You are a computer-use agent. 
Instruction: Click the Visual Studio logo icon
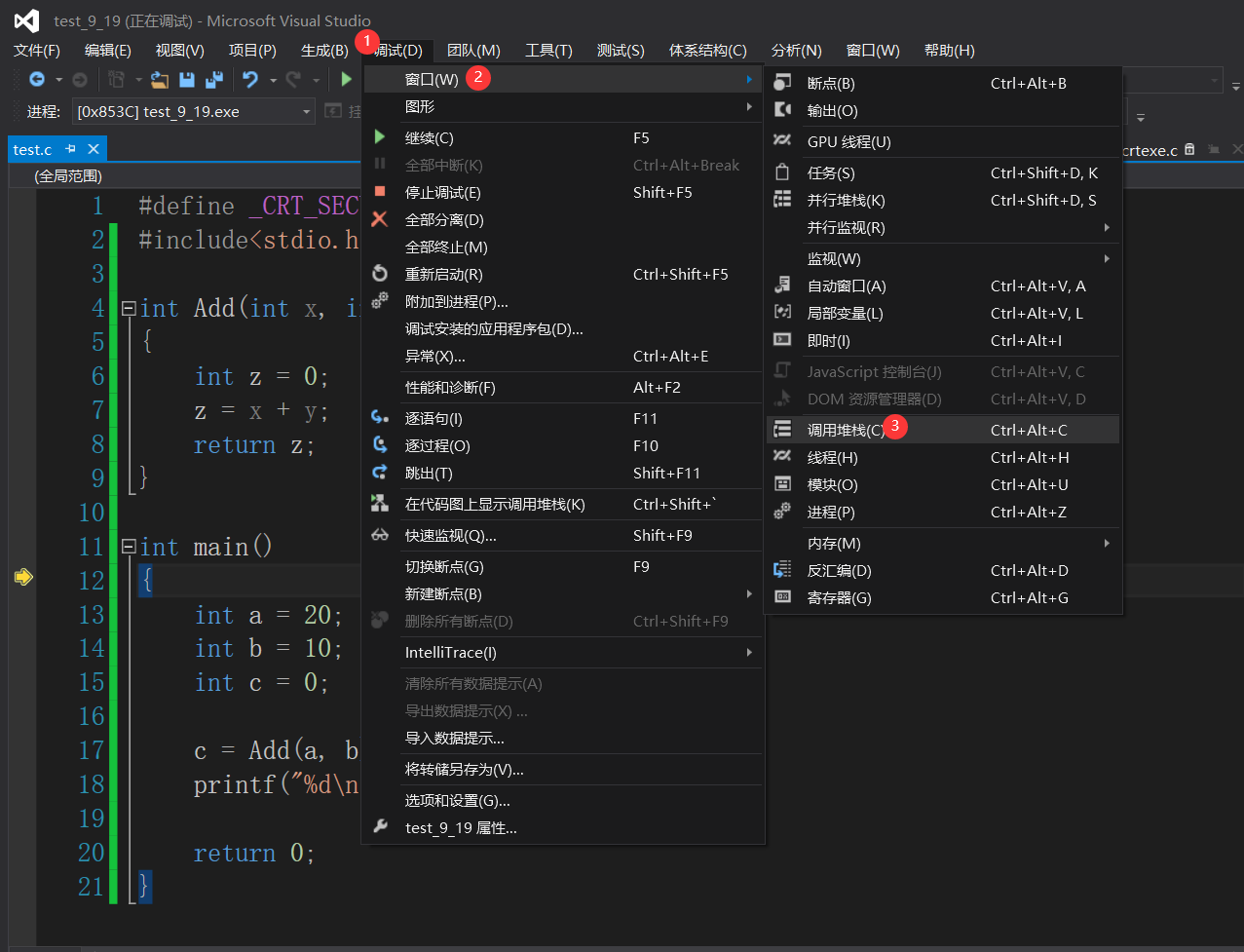click(x=26, y=20)
